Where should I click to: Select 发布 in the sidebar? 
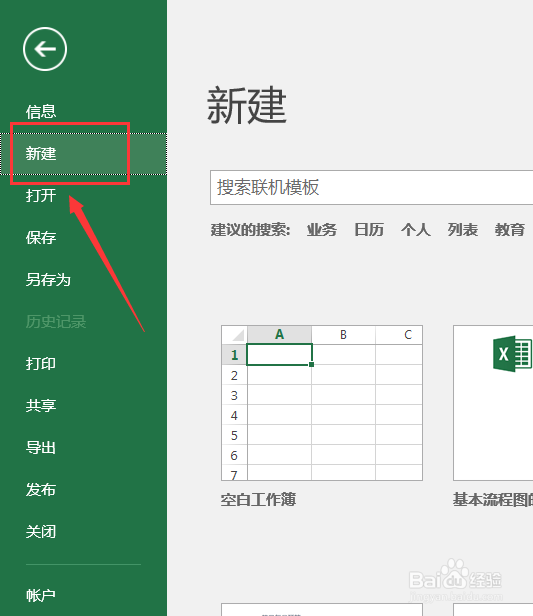coord(41,490)
